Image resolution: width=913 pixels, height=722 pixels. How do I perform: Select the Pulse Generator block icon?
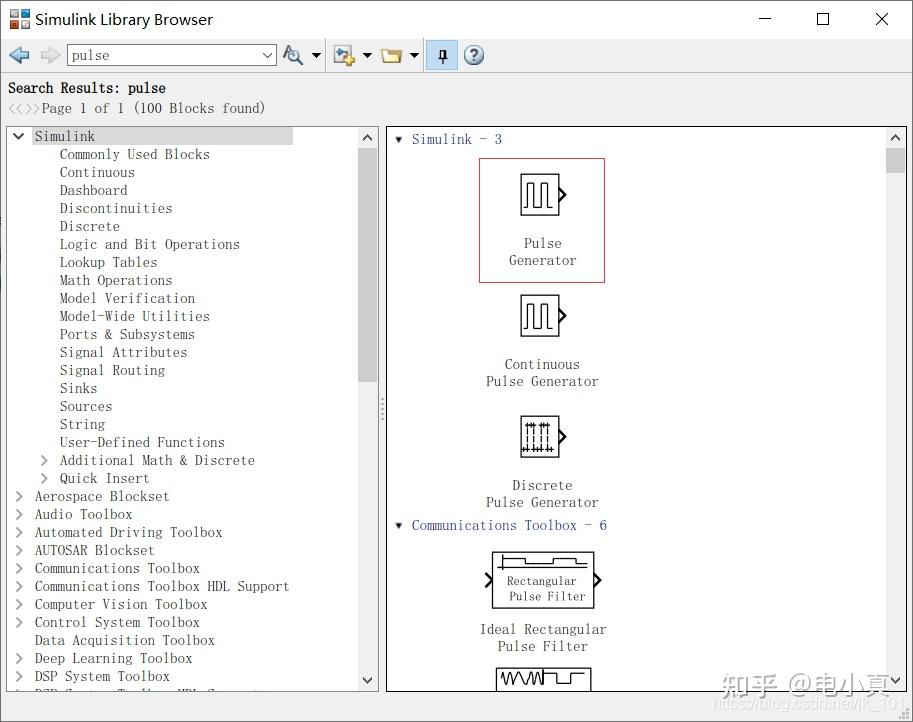click(542, 195)
